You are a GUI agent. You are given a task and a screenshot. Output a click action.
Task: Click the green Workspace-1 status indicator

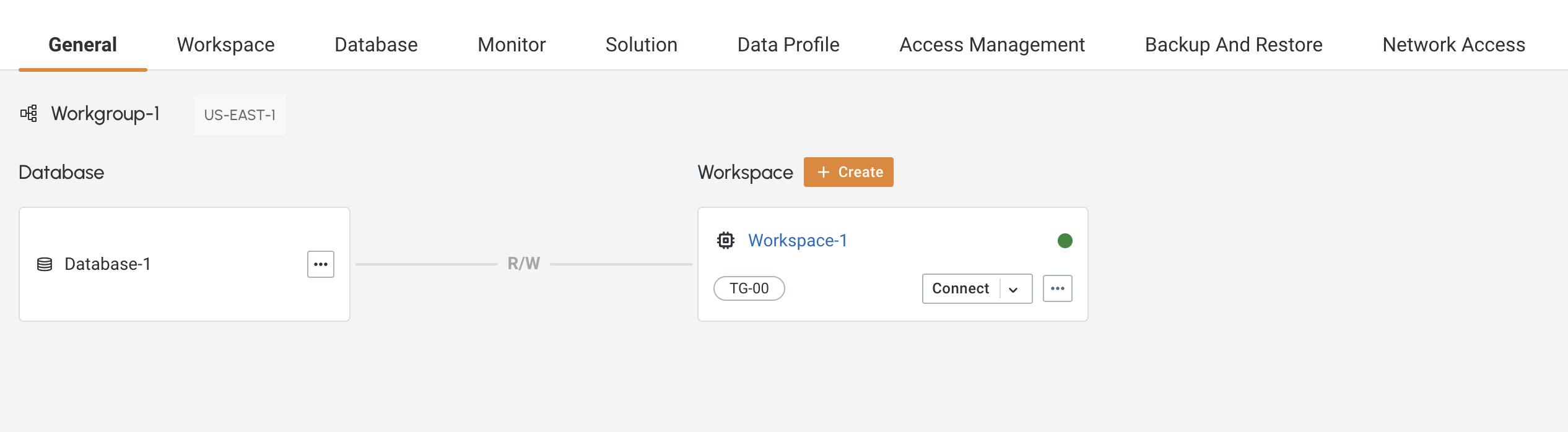pos(1065,241)
